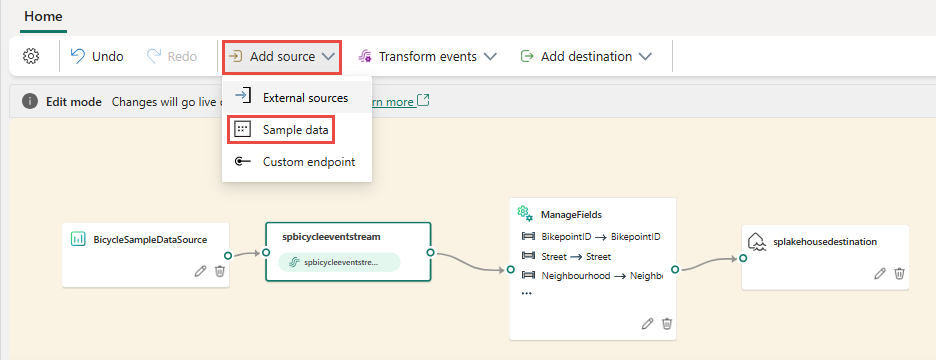Click the spbicycleeventstream output connector

pos(430,253)
